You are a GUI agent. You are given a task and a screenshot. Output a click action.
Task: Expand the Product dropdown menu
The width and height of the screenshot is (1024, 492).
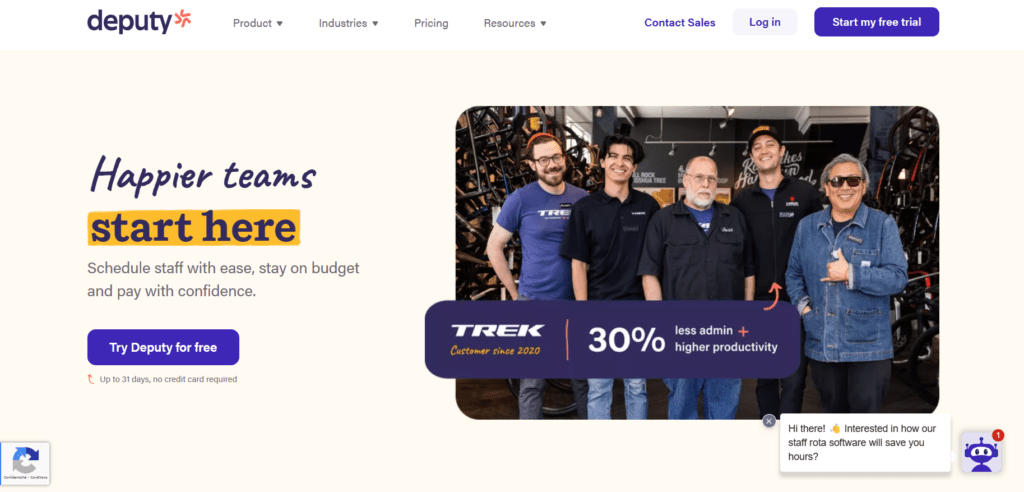tap(258, 23)
